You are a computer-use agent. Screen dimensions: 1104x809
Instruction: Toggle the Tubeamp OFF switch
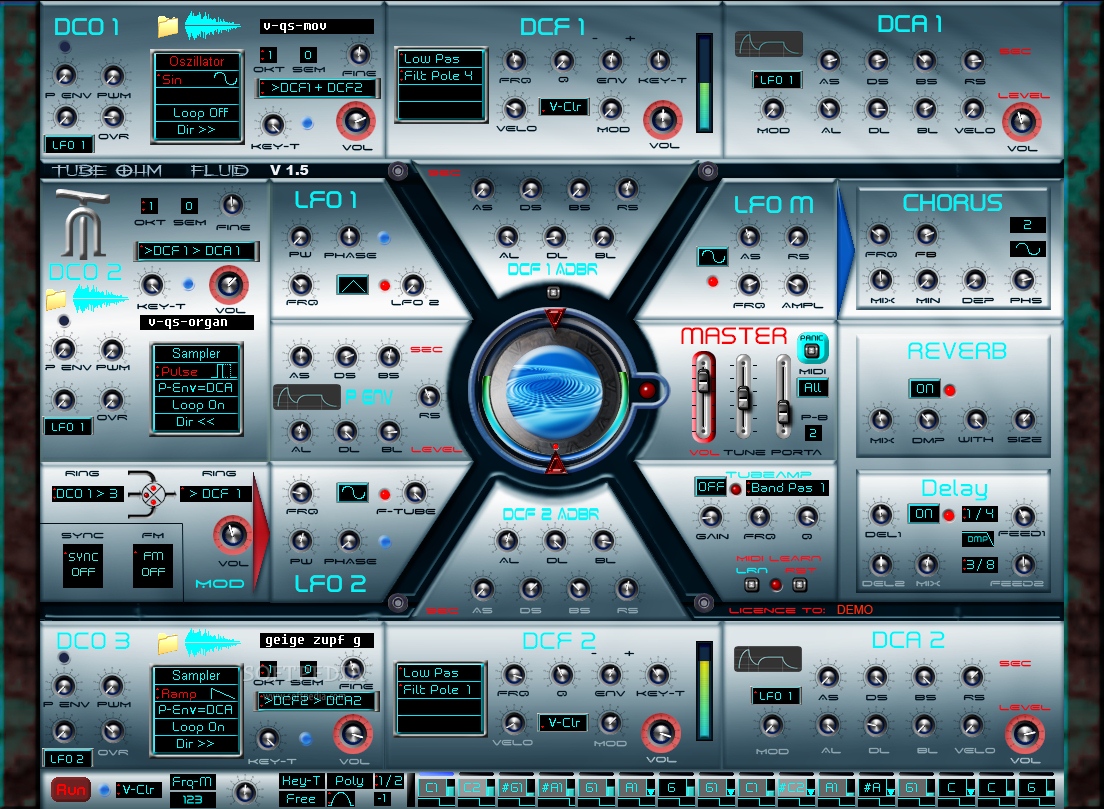(x=710, y=487)
